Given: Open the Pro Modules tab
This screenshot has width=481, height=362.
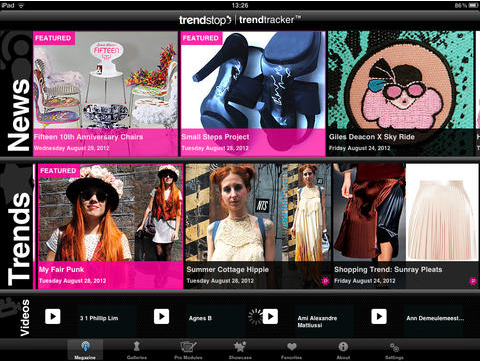Looking at the screenshot, I should pos(188,350).
